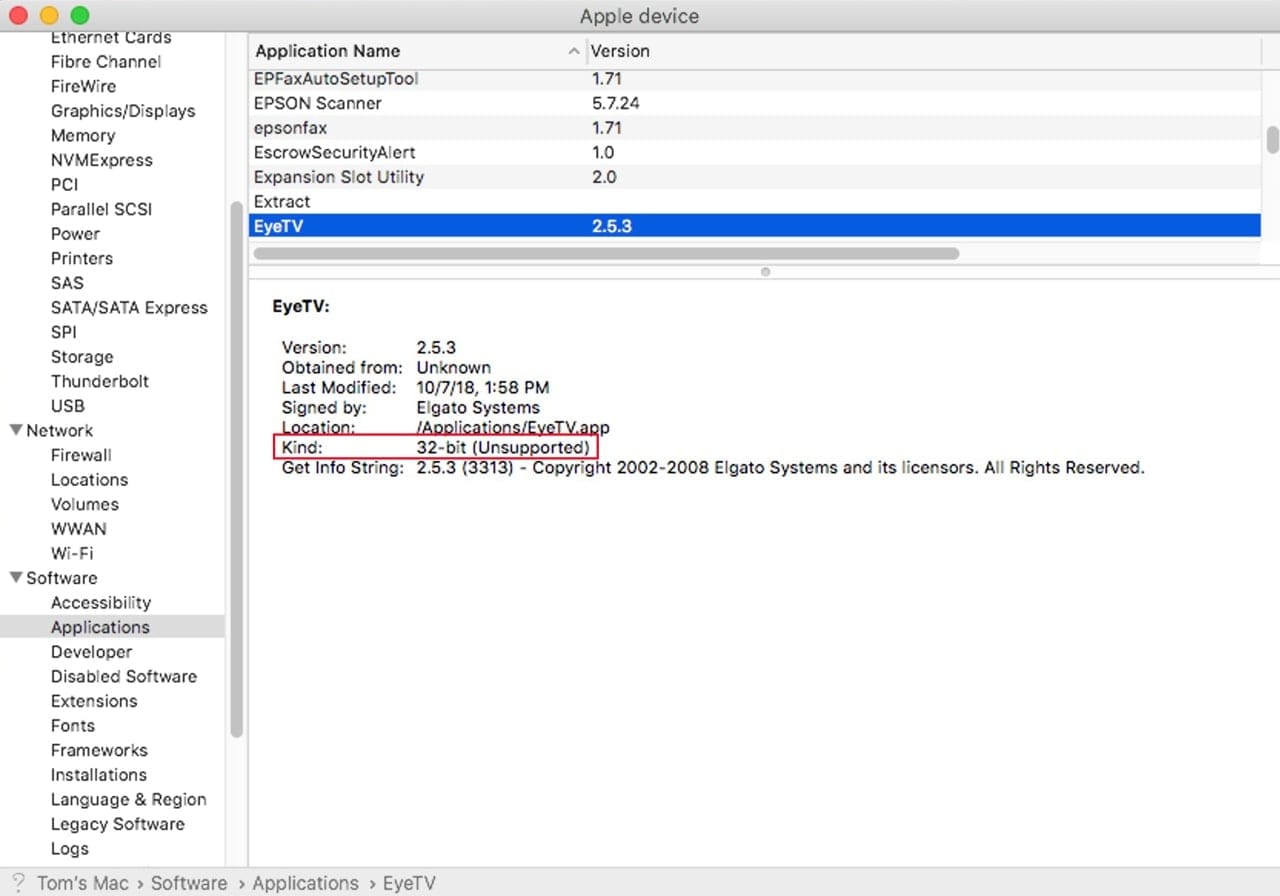
Task: Click the sort arrow in Application Name header
Action: click(573, 51)
